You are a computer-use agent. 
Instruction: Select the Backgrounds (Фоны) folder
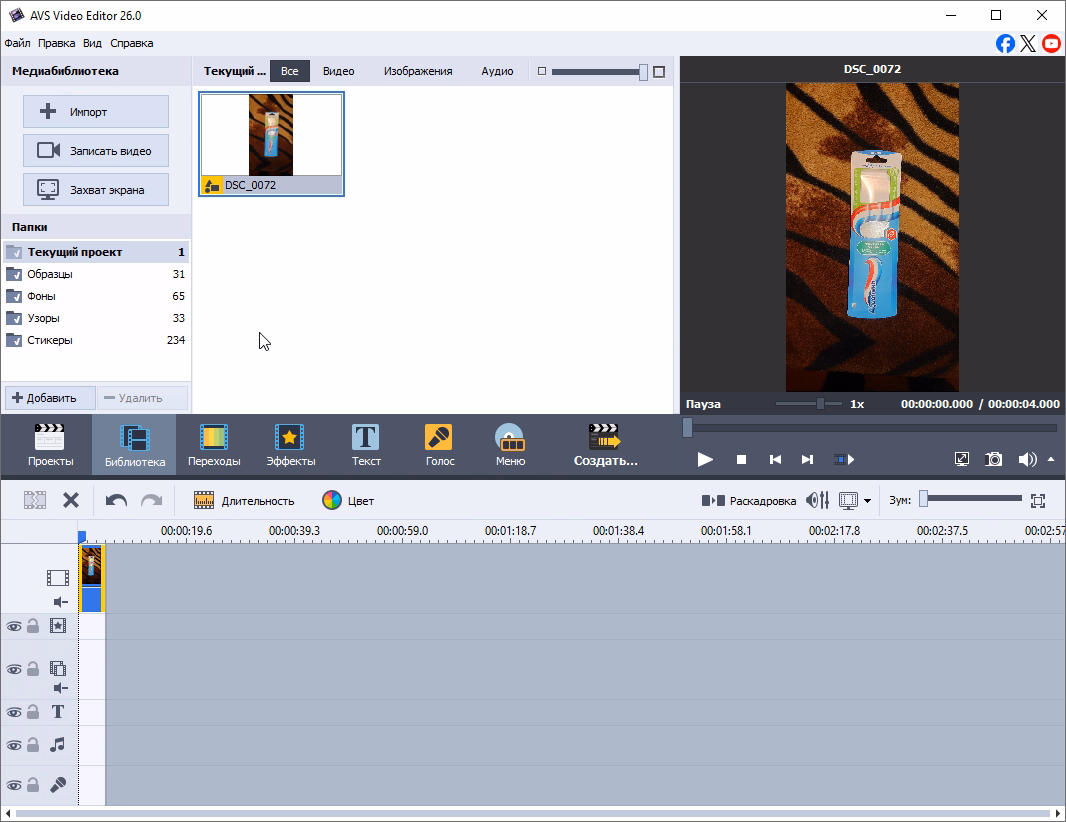42,296
